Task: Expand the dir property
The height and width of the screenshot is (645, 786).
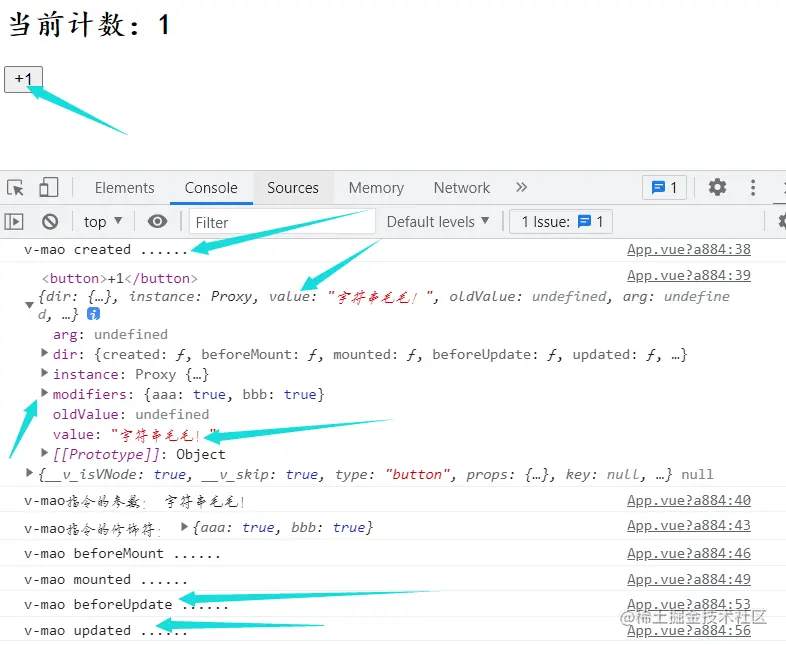Action: coord(45,353)
